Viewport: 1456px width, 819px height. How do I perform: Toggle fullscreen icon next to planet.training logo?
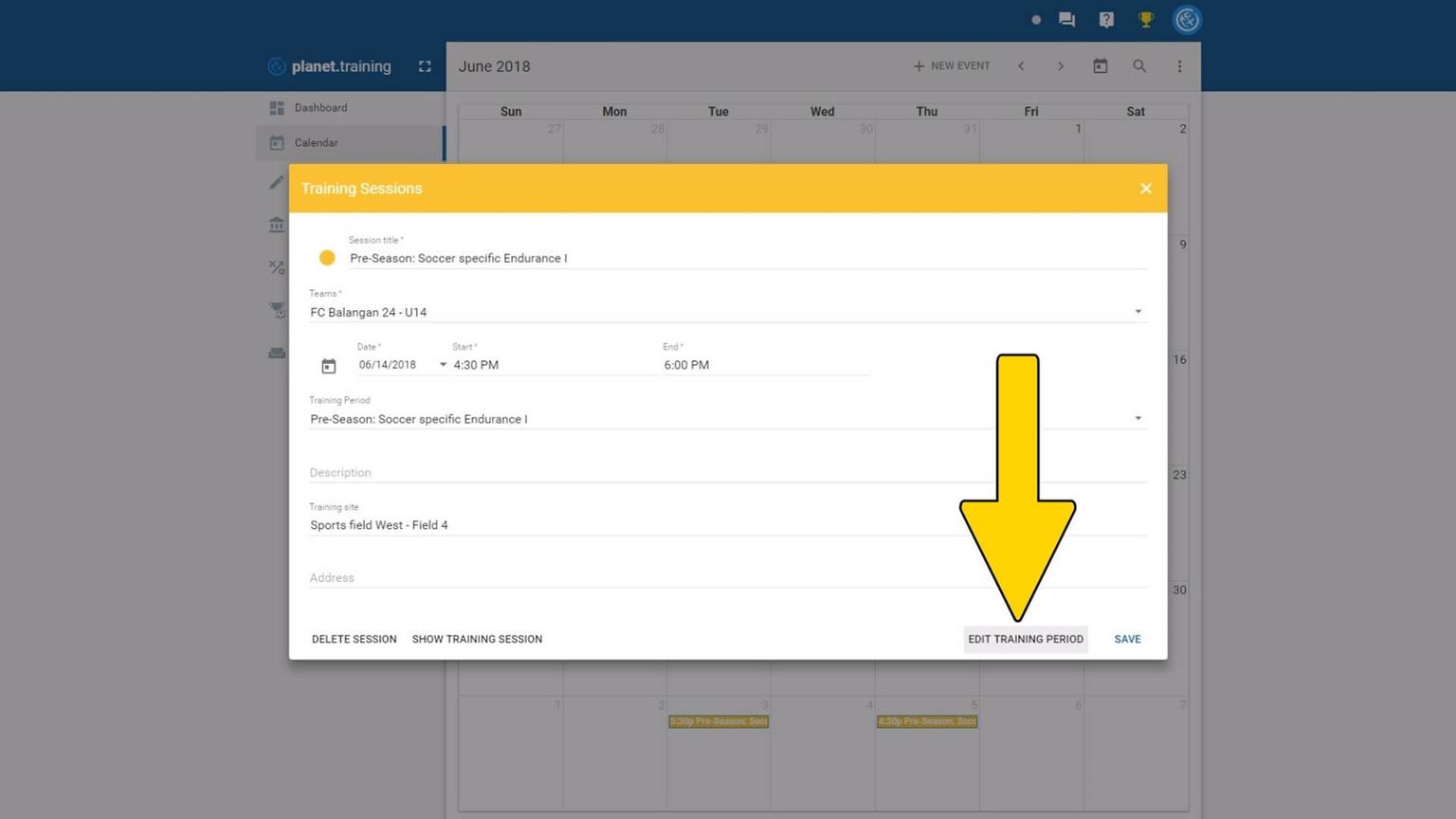tap(425, 66)
